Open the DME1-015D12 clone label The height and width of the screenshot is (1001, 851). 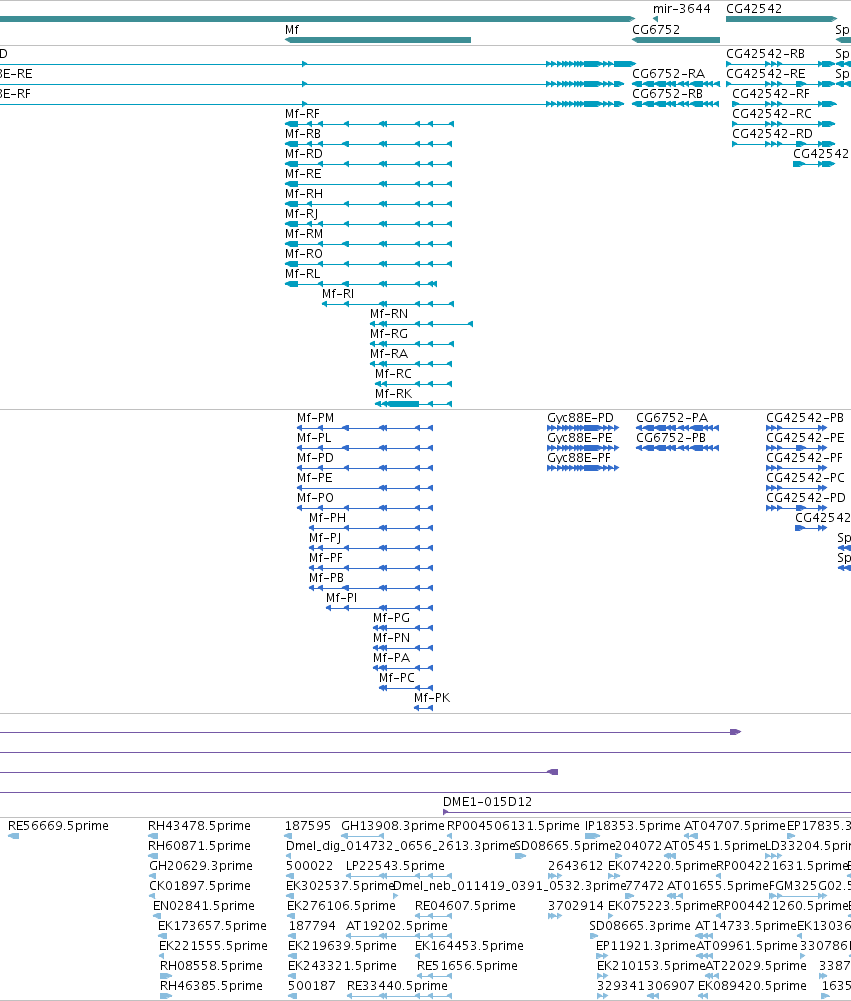tap(487, 802)
